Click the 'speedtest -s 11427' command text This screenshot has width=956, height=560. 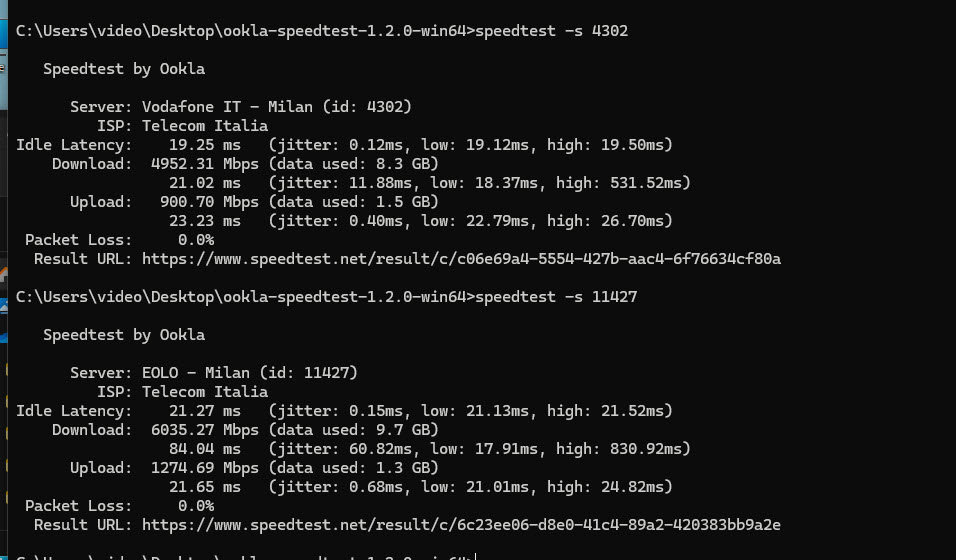click(x=556, y=297)
